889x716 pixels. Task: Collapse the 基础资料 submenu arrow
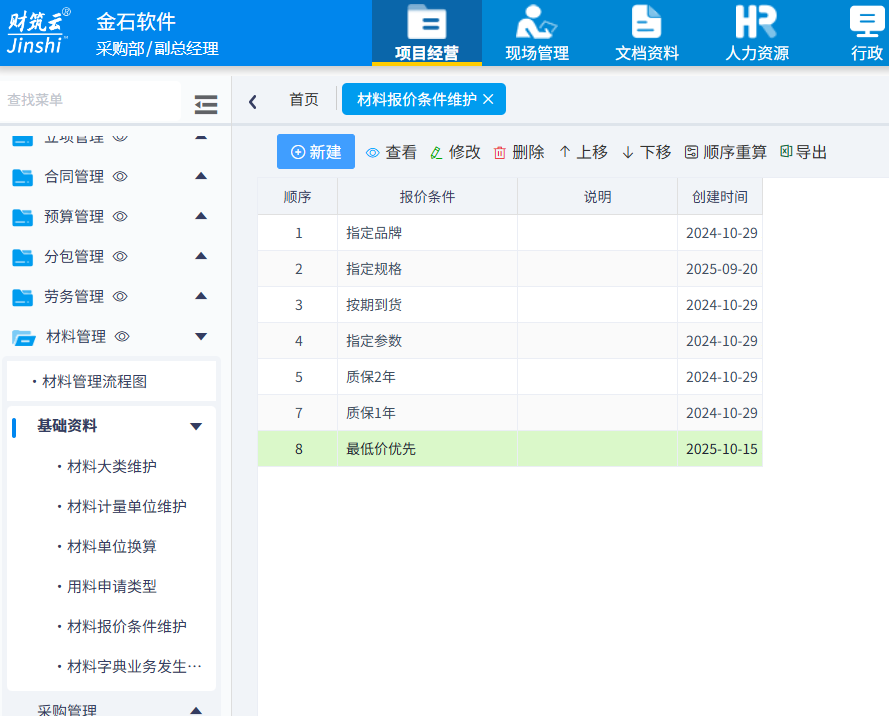pos(196,426)
